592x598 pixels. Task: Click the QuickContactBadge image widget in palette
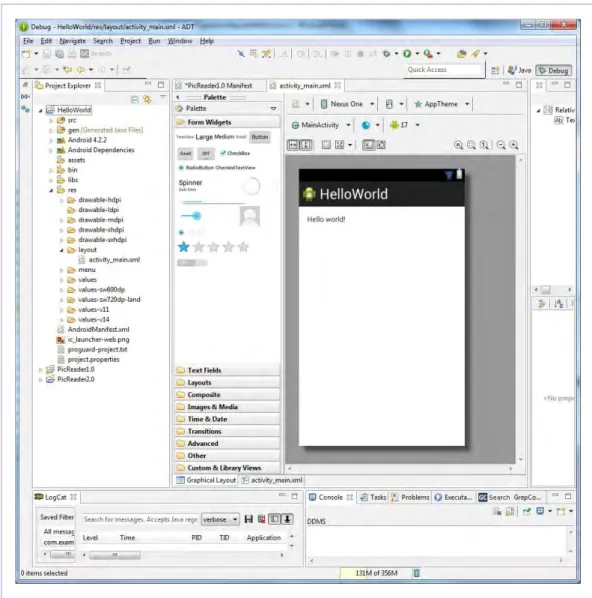(x=250, y=216)
